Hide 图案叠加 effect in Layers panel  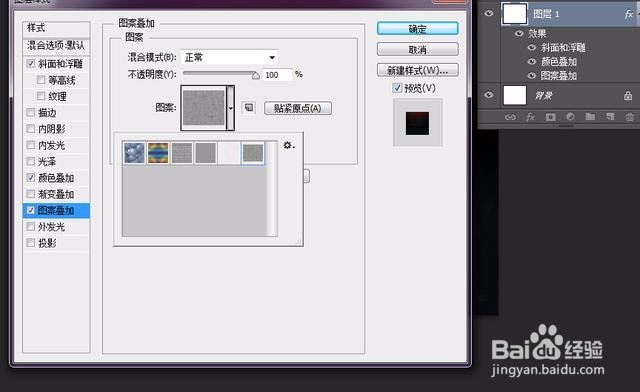[x=532, y=76]
